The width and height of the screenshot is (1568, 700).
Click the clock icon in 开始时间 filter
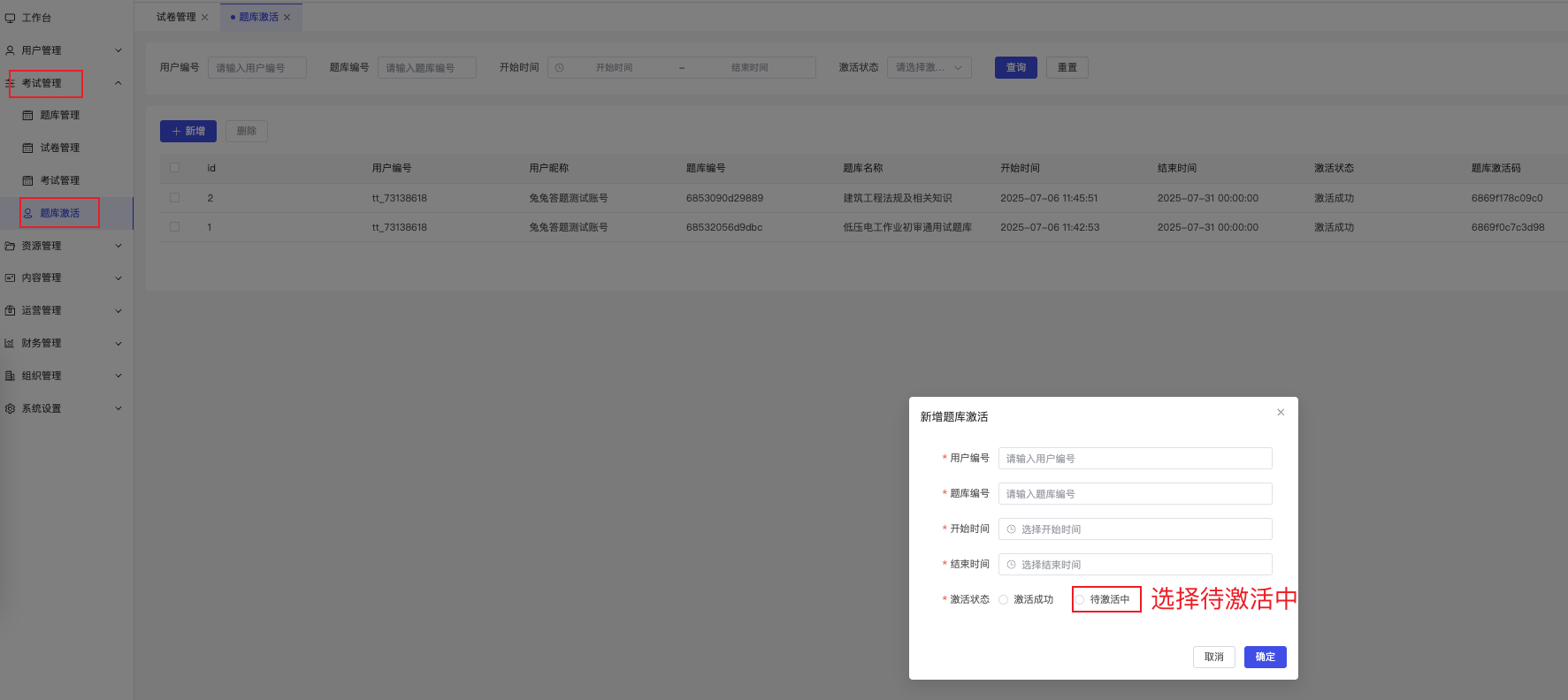[x=559, y=68]
